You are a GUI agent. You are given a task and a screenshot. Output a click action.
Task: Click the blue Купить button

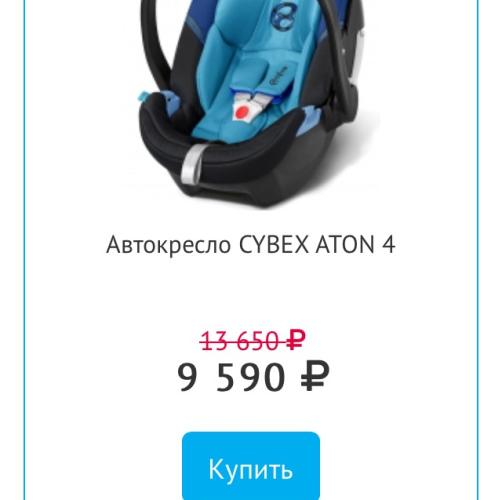251,466
